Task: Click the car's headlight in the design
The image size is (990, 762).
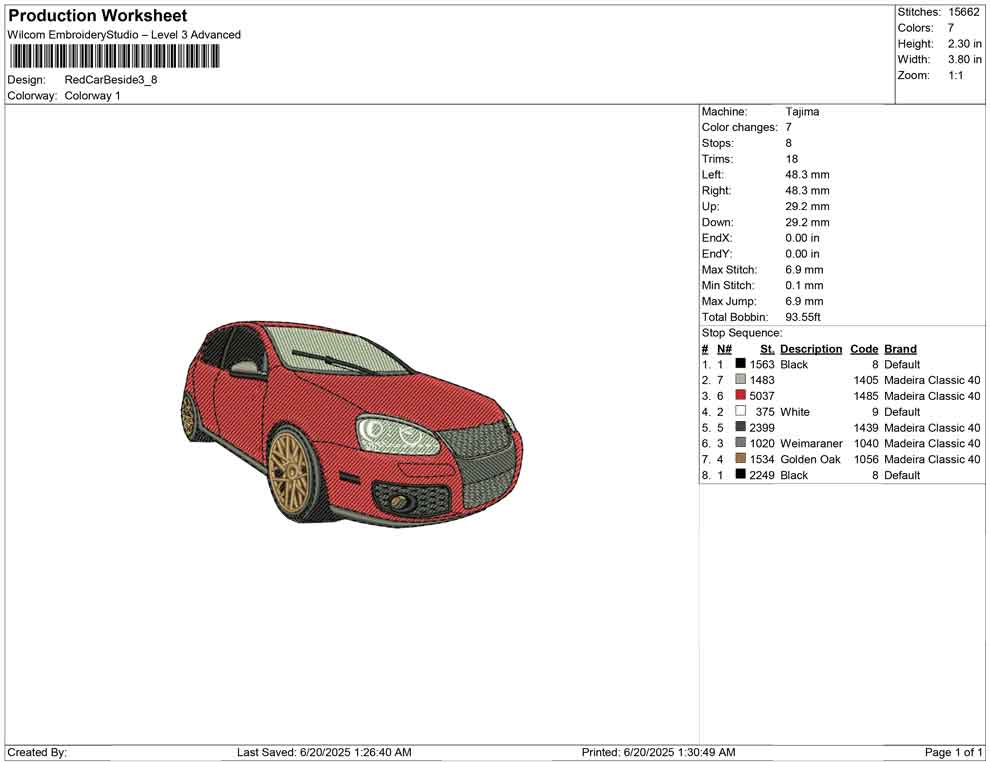Action: (397, 434)
